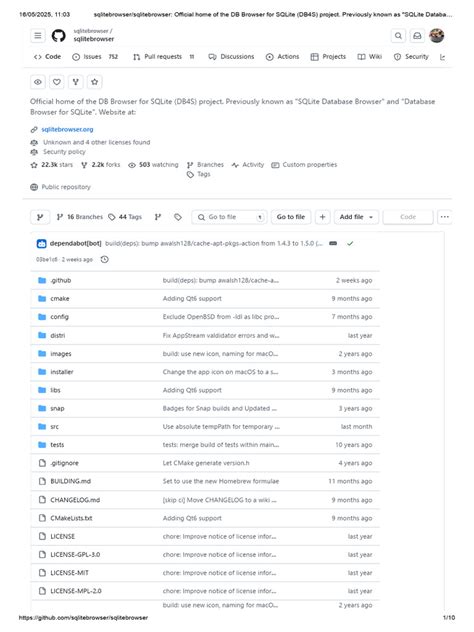Open the Wiki tab

(x=370, y=57)
